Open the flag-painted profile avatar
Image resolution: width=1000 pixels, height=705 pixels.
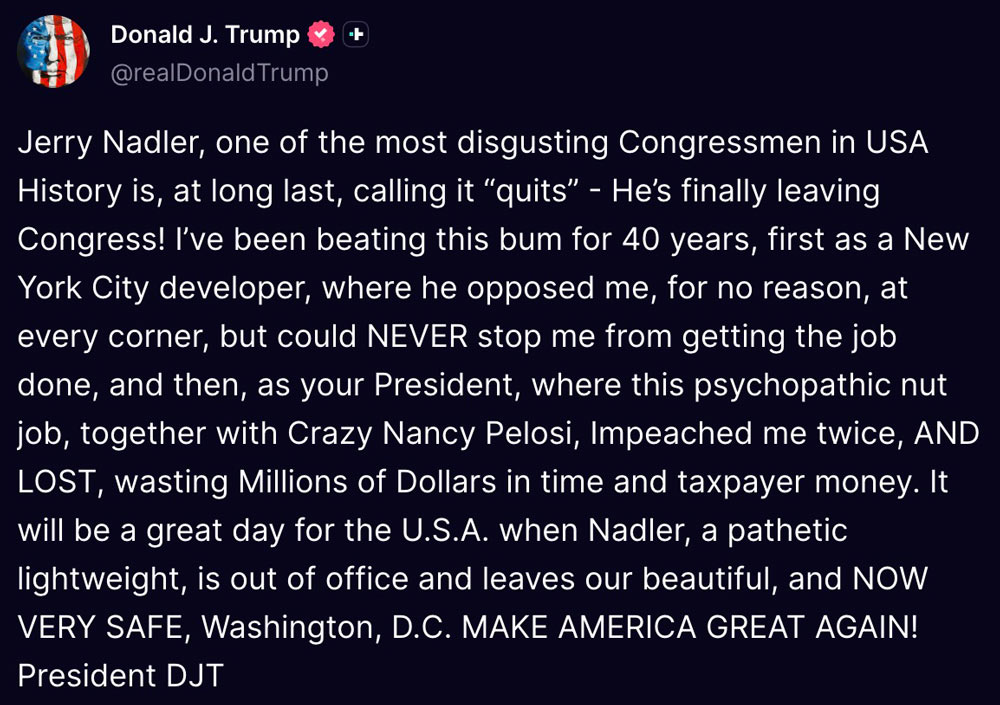click(53, 51)
